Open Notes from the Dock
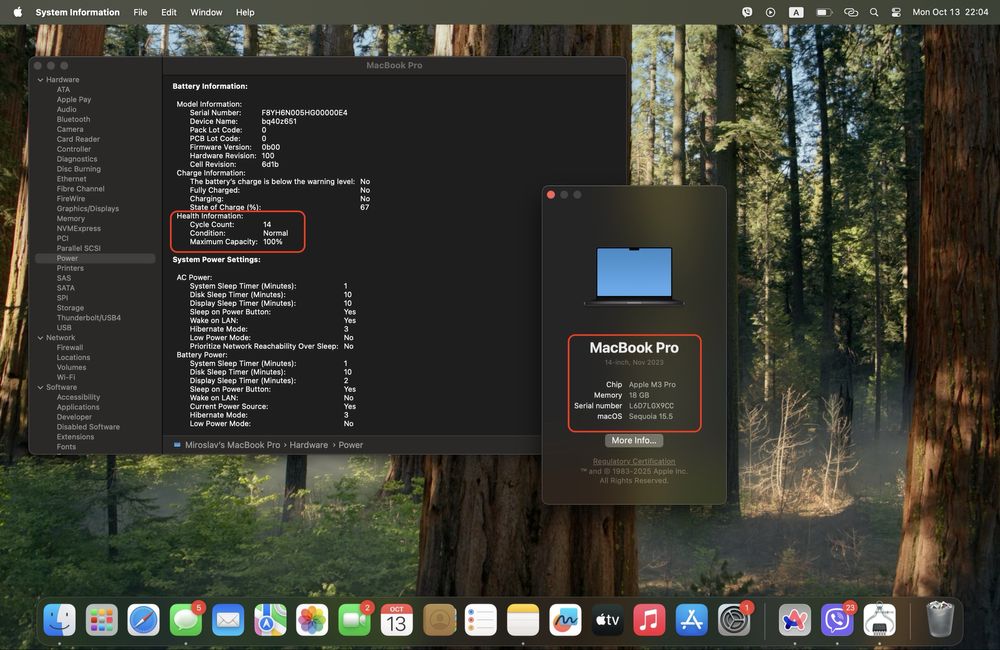This screenshot has height=650, width=1000. 523,619
